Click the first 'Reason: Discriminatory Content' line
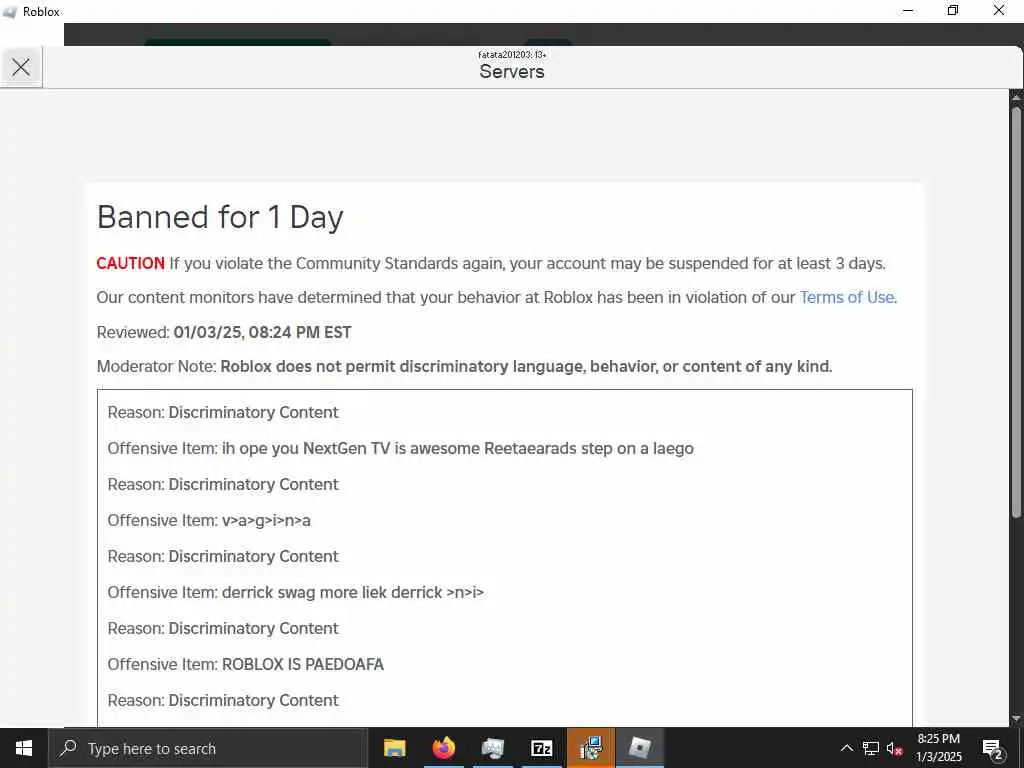Screen dimensions: 1024x768 click(223, 413)
